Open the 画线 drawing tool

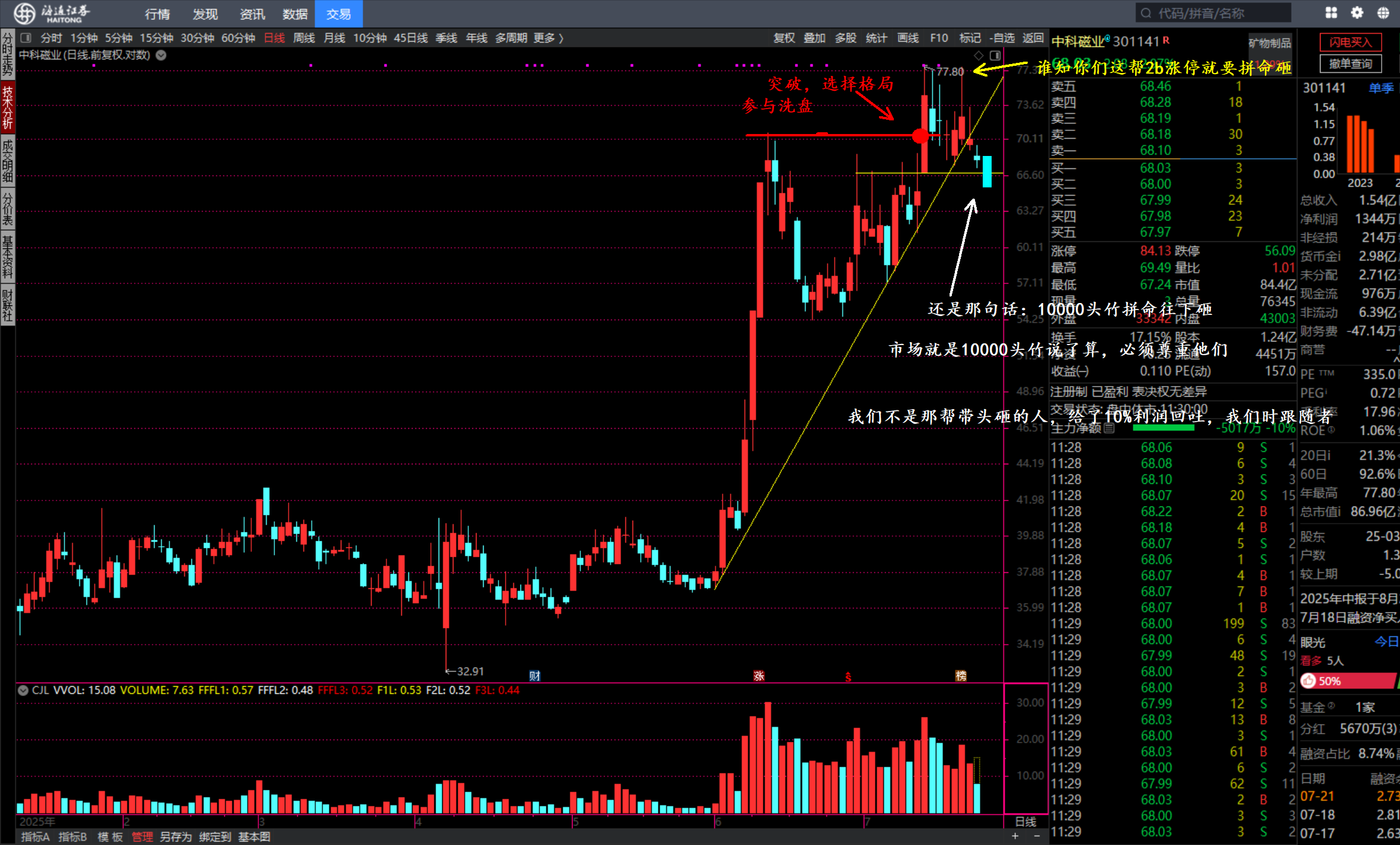pyautogui.click(x=908, y=38)
